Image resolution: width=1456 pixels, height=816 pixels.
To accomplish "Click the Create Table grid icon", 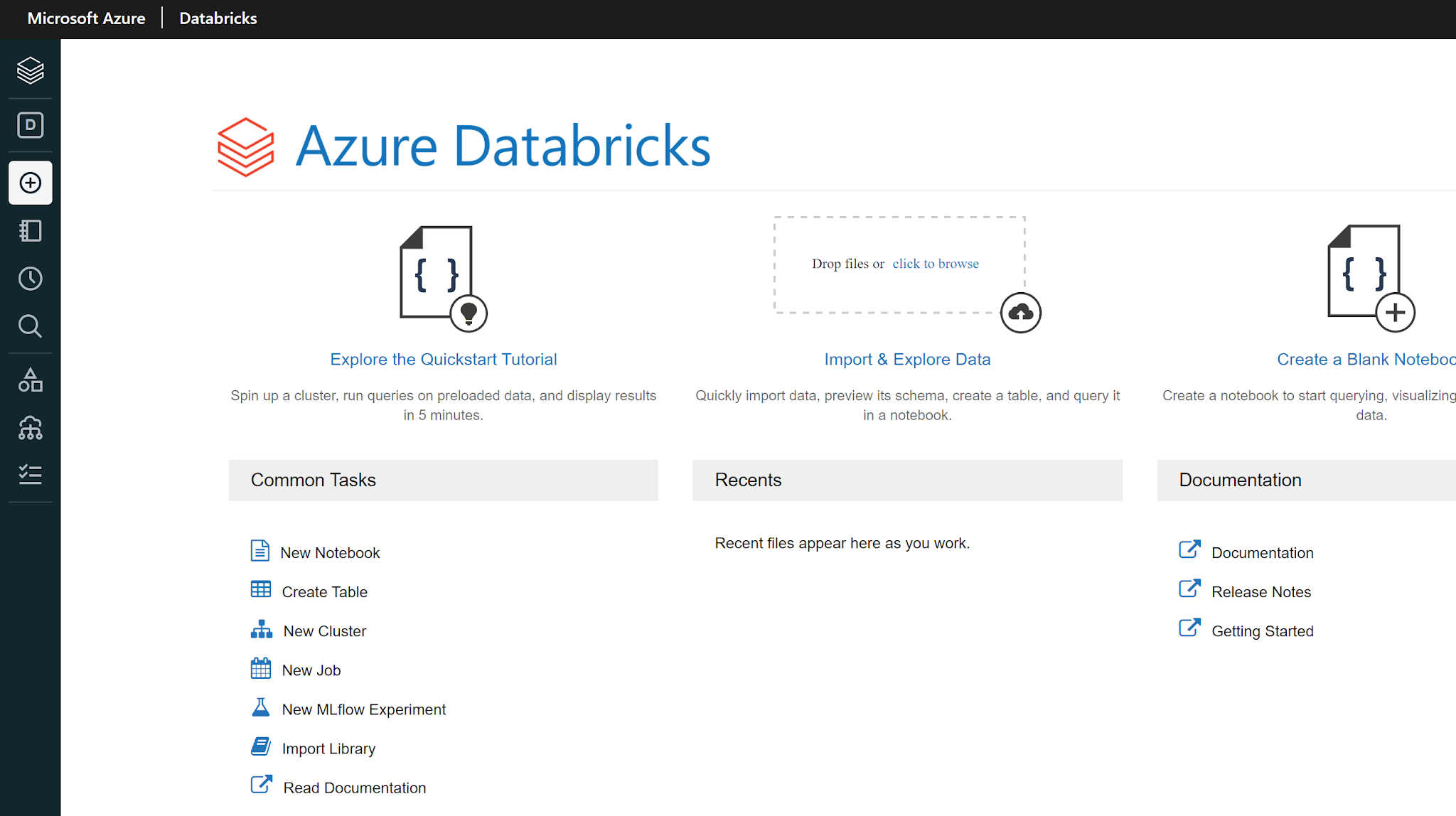I will 261,589.
